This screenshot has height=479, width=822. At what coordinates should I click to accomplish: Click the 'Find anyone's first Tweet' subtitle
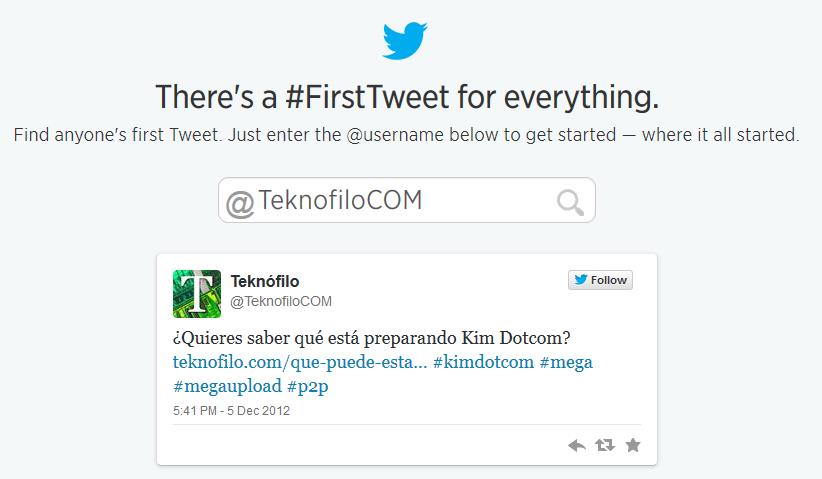click(x=406, y=135)
